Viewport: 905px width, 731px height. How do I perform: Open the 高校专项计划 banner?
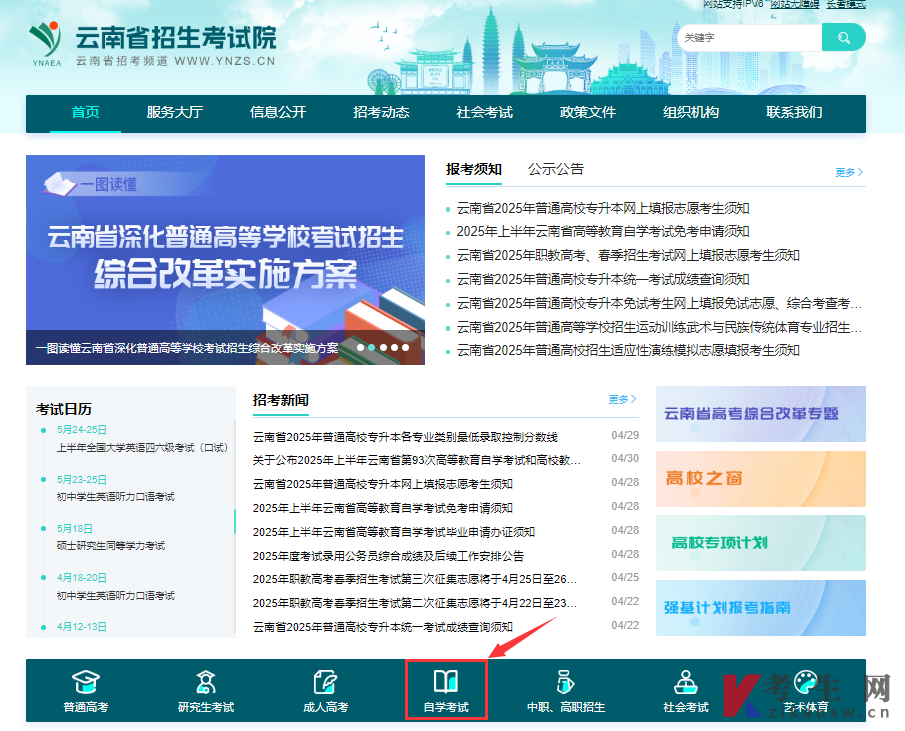click(x=761, y=543)
